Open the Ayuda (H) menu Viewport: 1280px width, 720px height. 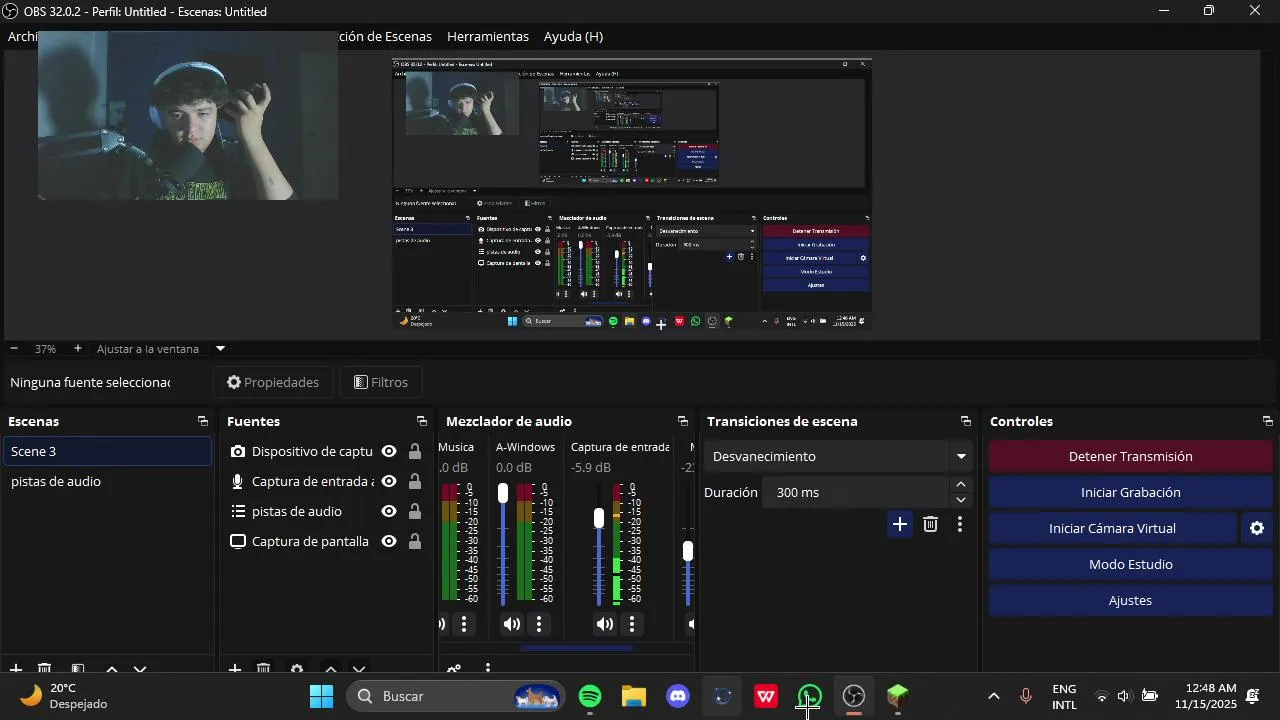[x=573, y=36]
